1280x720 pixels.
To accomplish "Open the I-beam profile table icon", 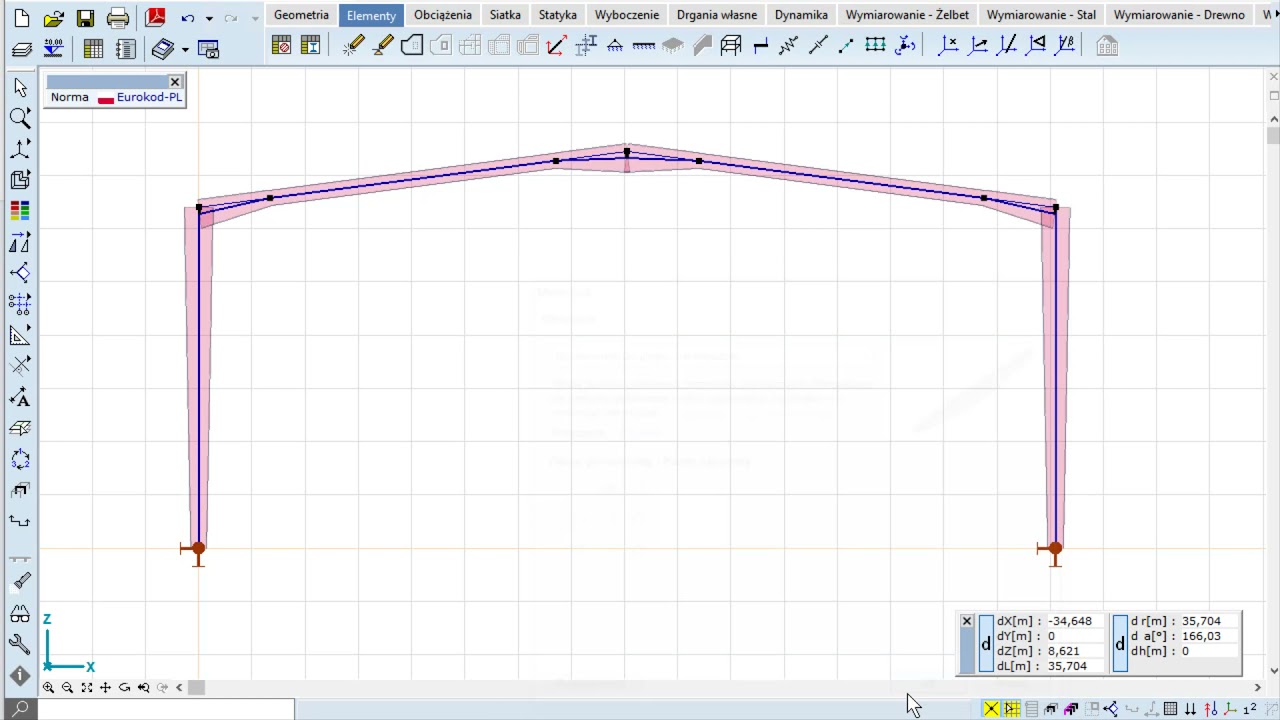I will 310,45.
